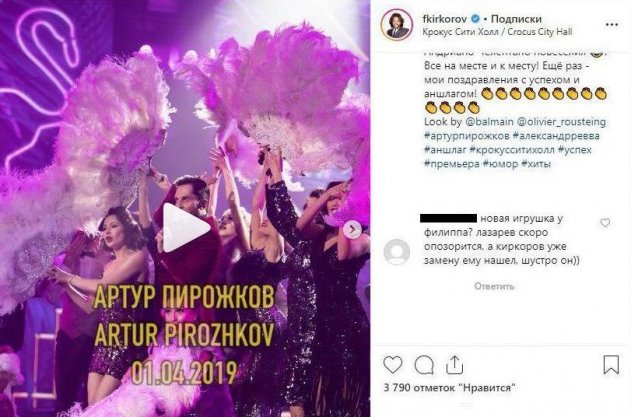This screenshot has height=417, width=631.
Task: Click the Подписки following button
Action: [x=516, y=19]
